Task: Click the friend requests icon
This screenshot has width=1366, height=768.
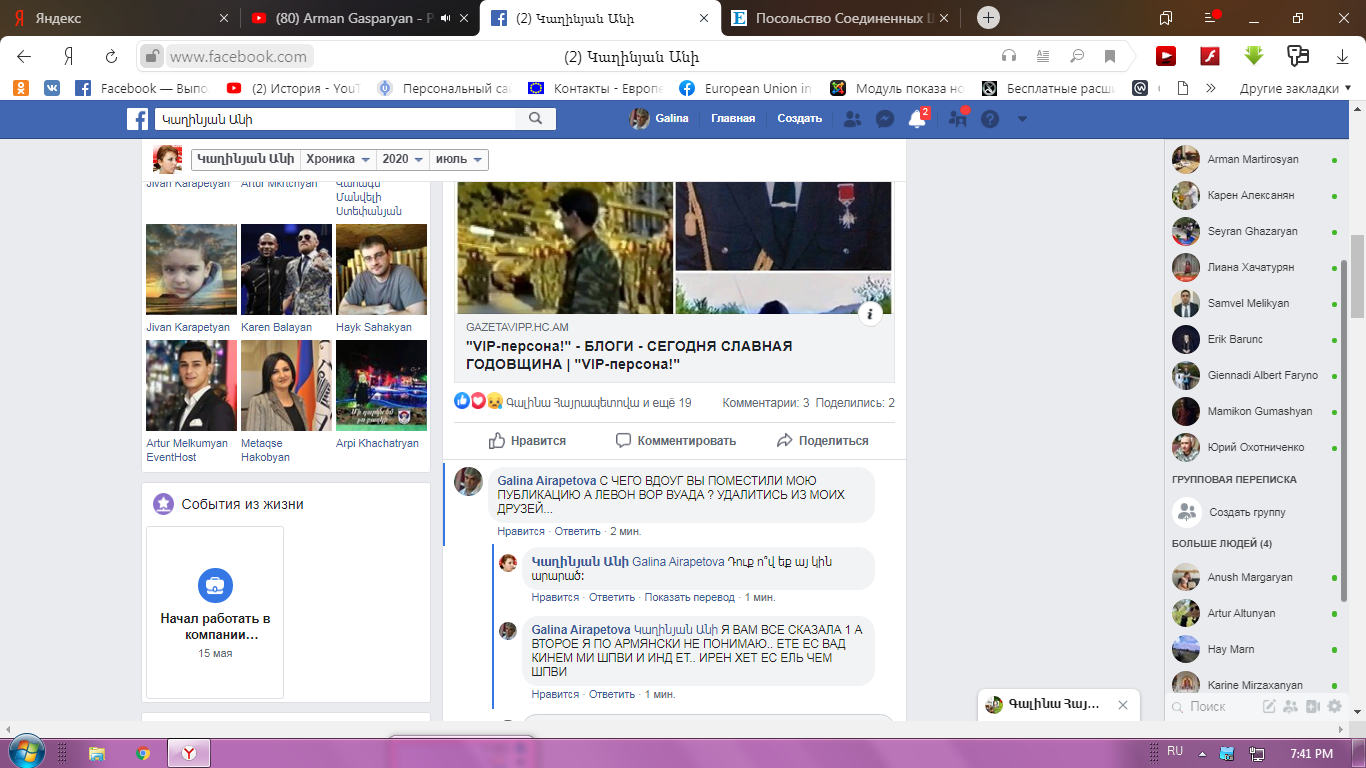Action: coord(852,119)
